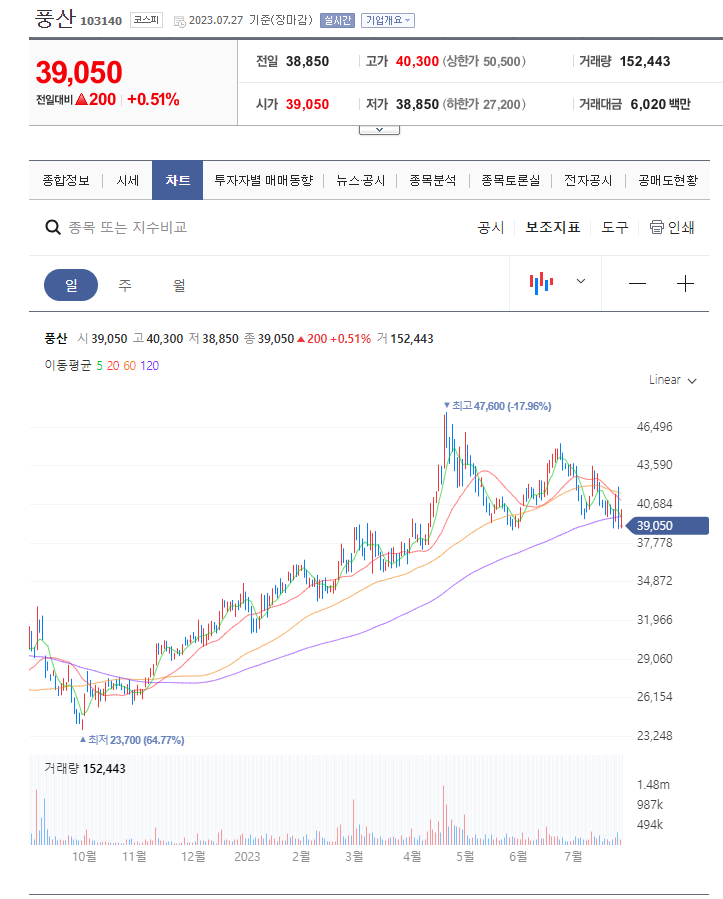Click the 이동평균 label

click(68, 366)
